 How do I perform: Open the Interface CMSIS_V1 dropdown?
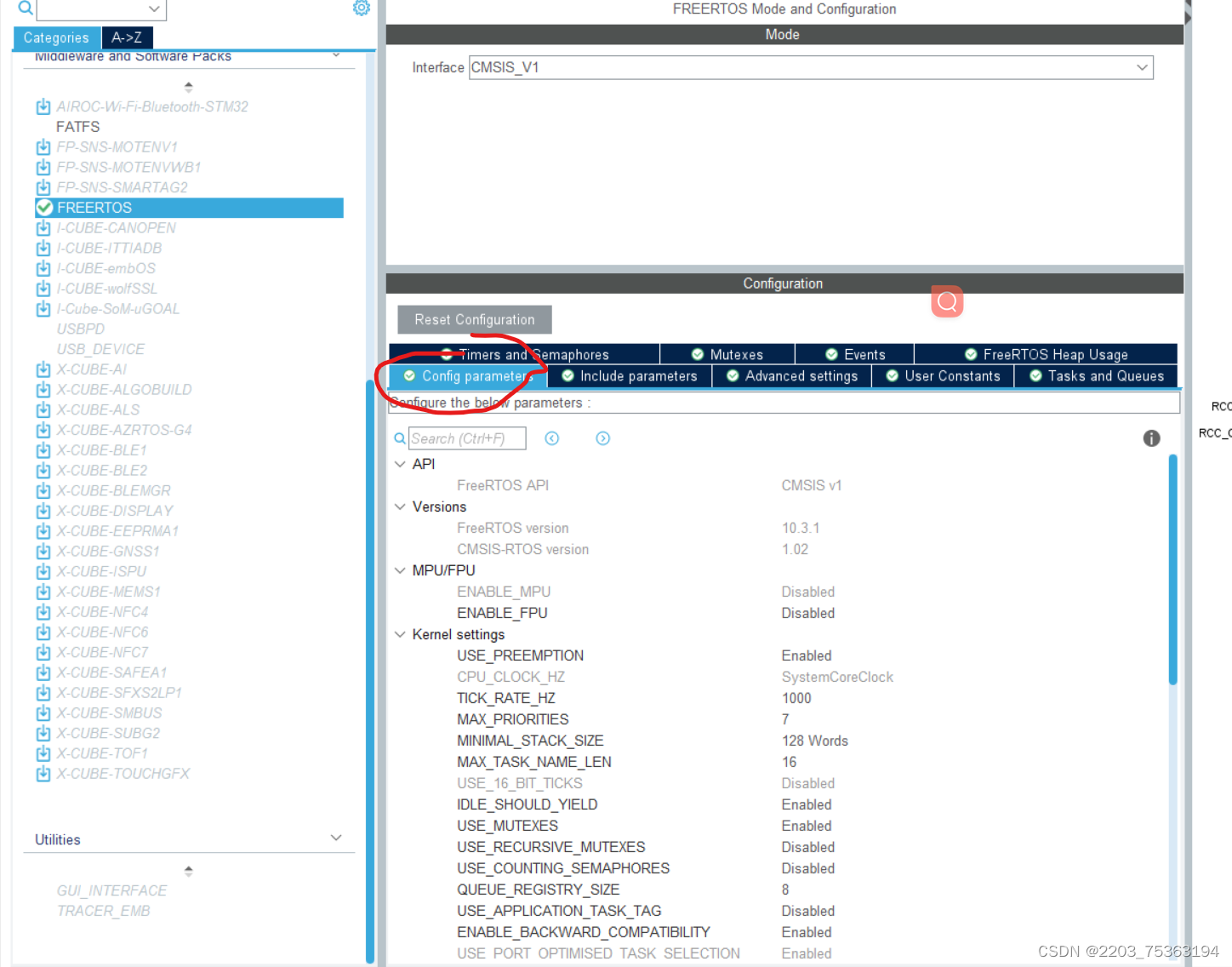(x=1142, y=67)
